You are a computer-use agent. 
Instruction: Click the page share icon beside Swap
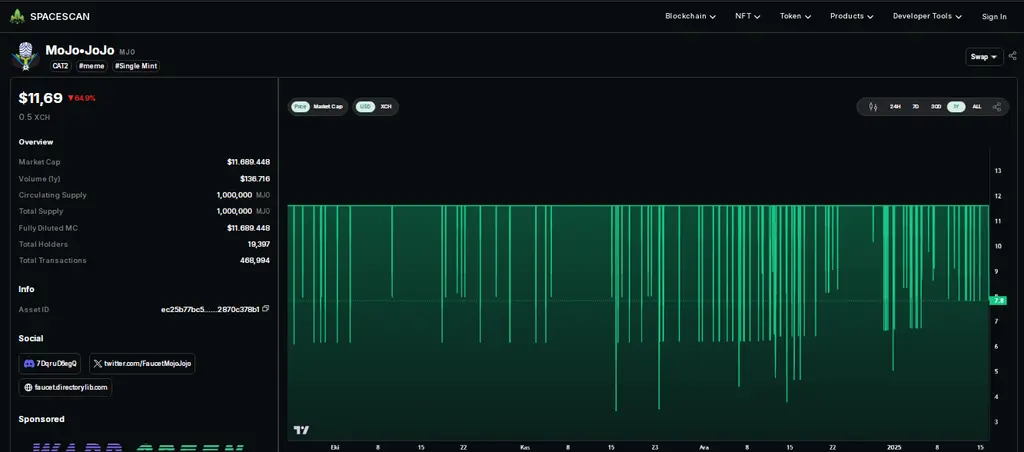coord(1012,56)
